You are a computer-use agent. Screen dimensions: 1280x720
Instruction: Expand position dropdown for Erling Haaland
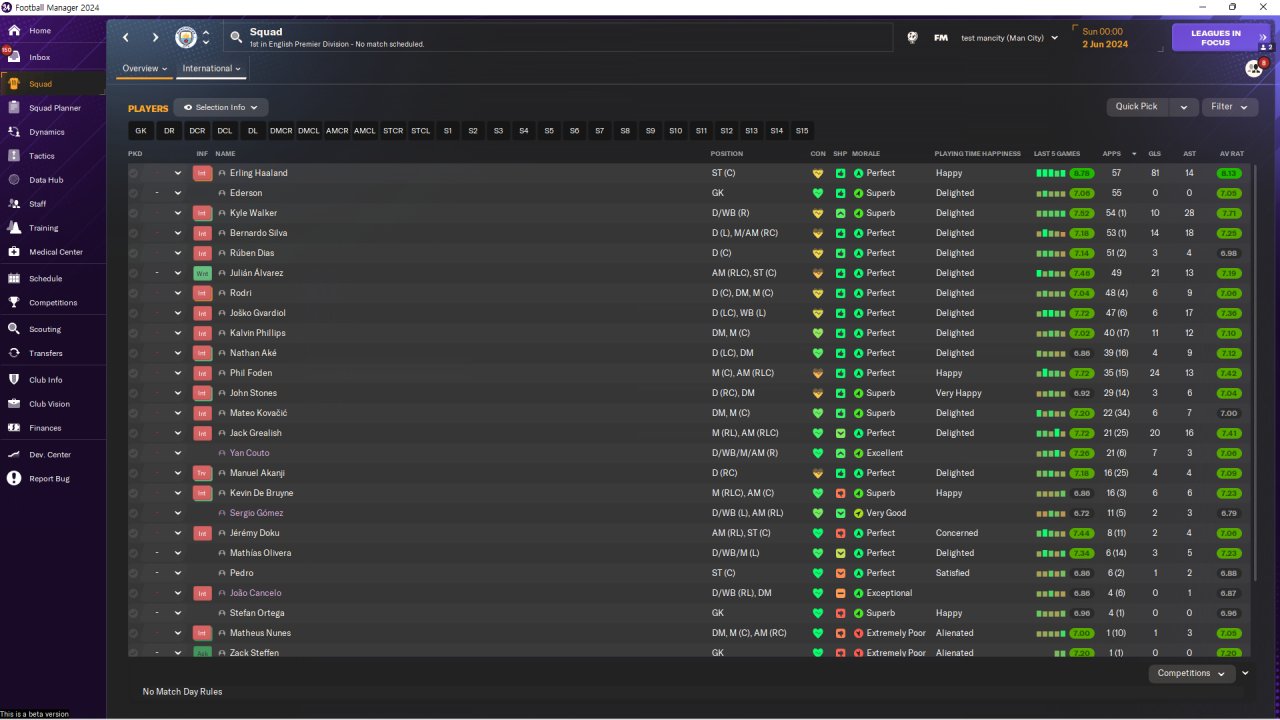(178, 173)
